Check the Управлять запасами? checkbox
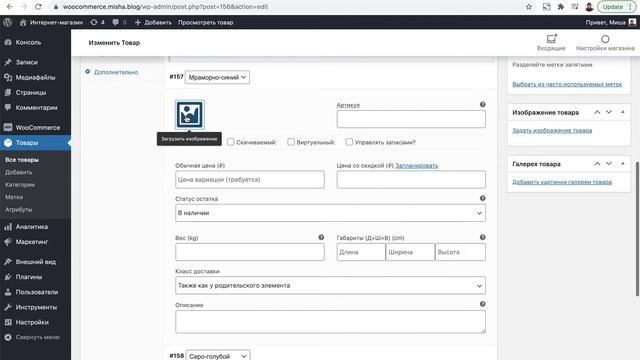Screen dimensions: 640x360 click(x=349, y=142)
